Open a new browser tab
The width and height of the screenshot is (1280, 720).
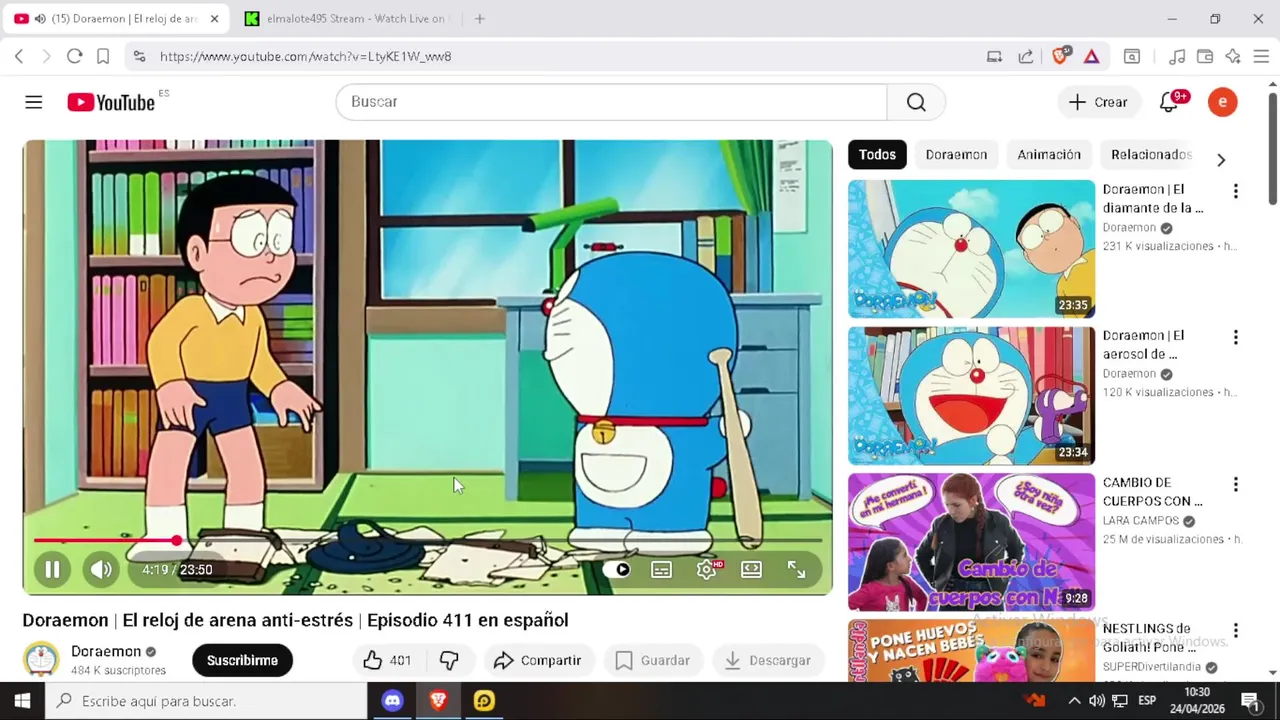pyautogui.click(x=480, y=18)
